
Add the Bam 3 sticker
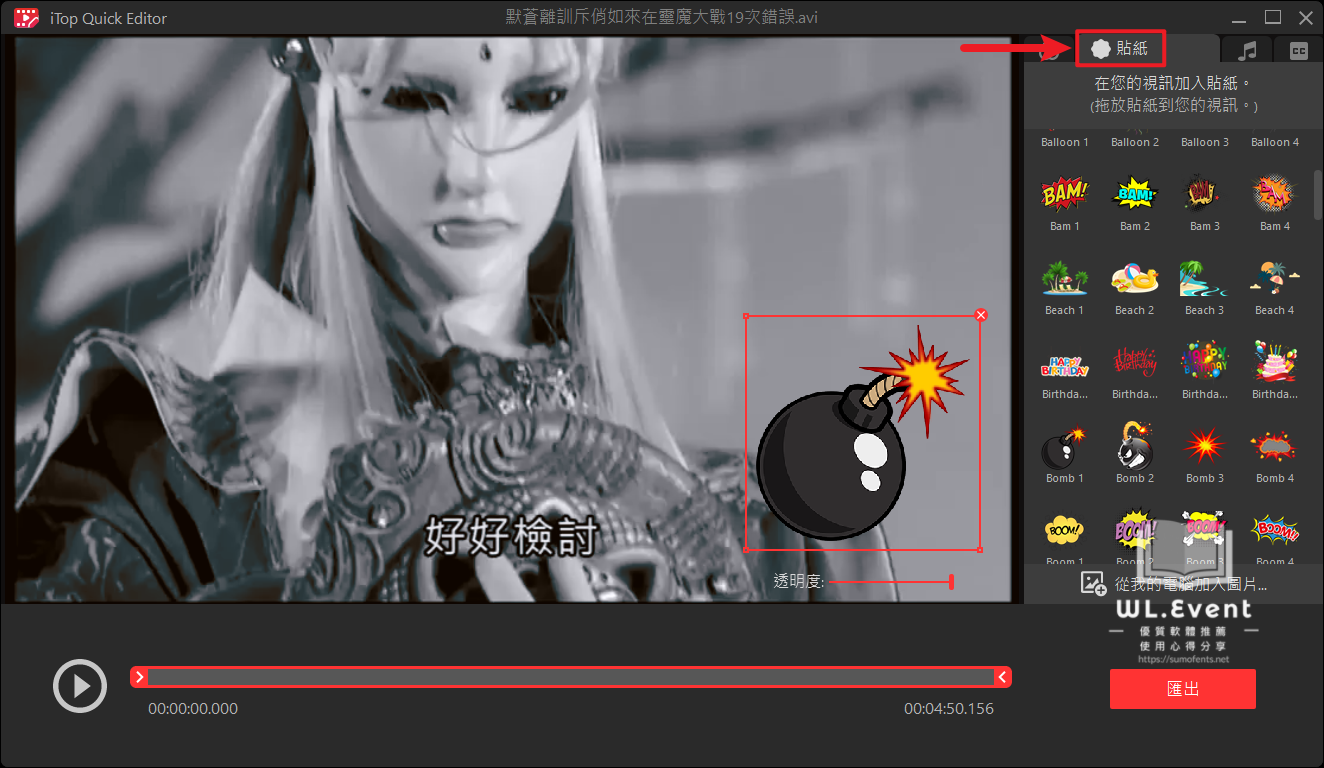[x=1204, y=194]
